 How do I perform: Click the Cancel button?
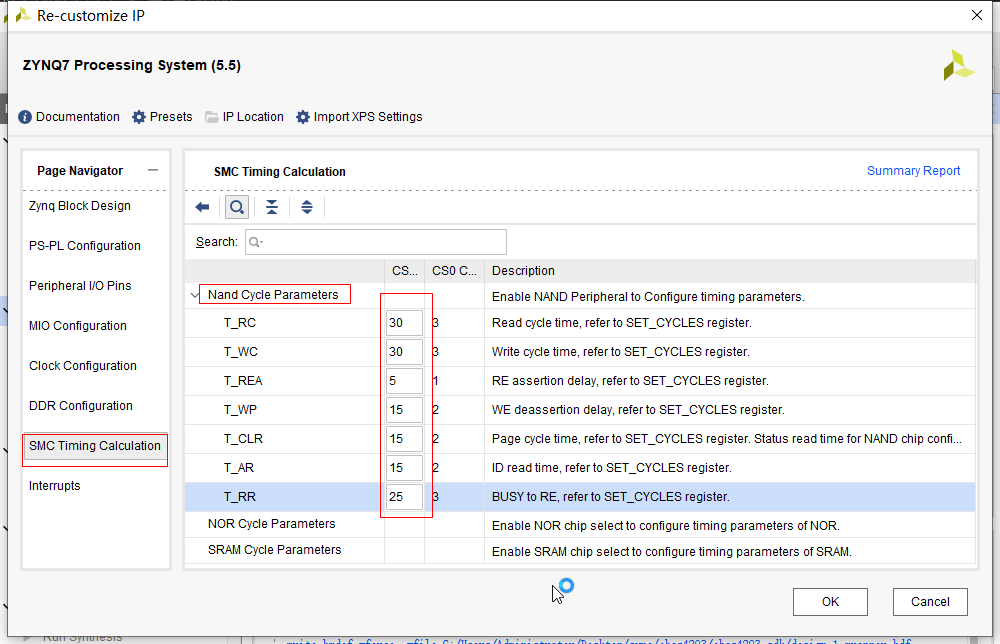(930, 602)
